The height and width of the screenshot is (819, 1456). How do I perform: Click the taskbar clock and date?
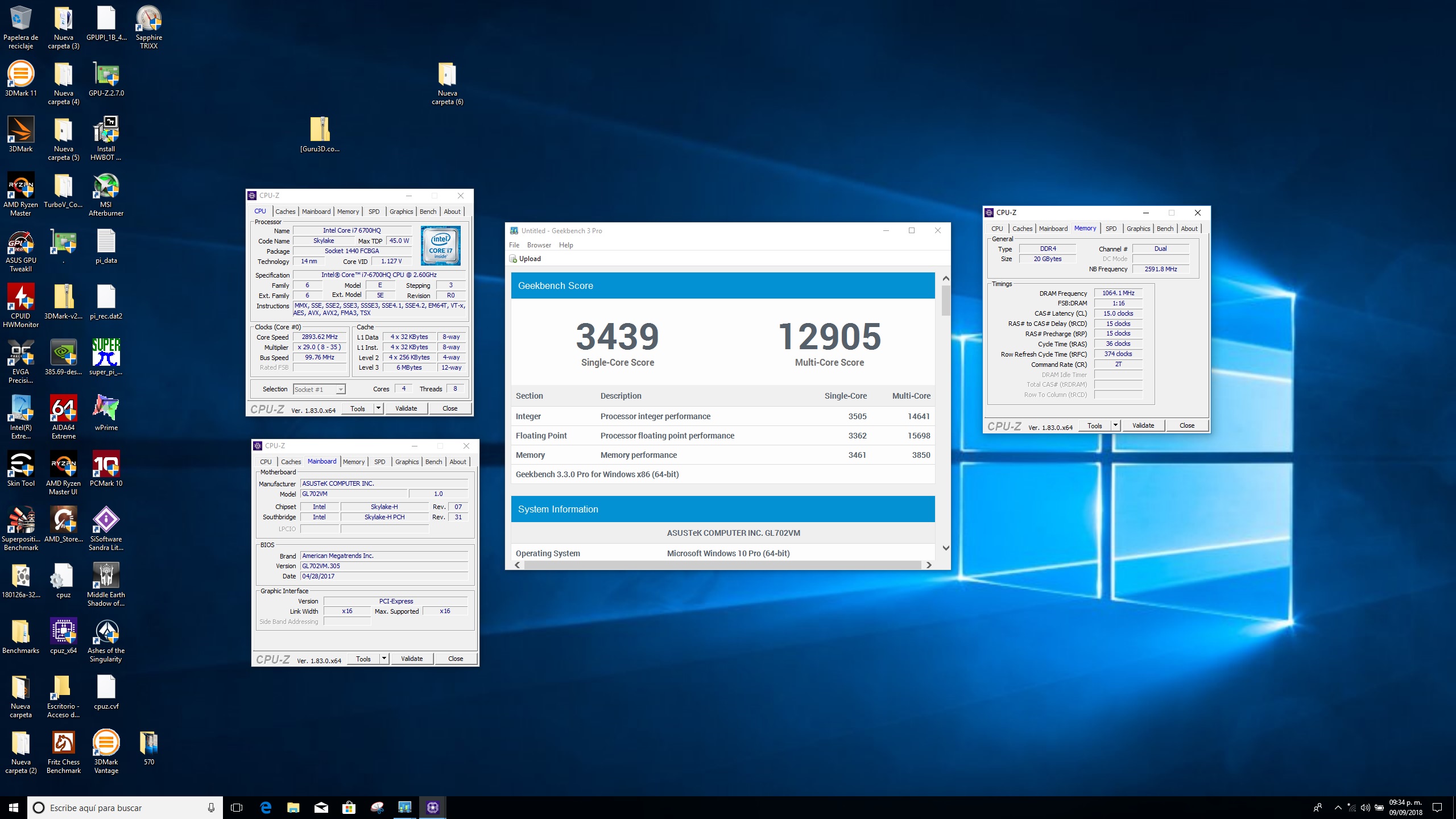(1405, 808)
